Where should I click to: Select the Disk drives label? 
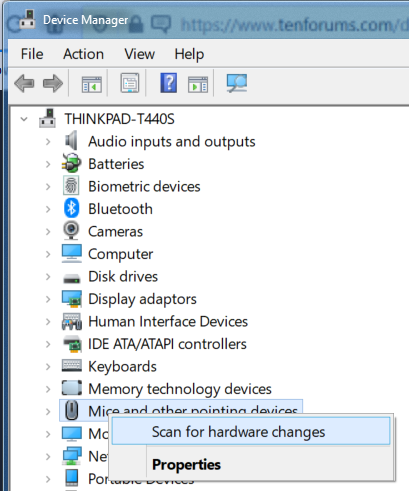coord(123,277)
